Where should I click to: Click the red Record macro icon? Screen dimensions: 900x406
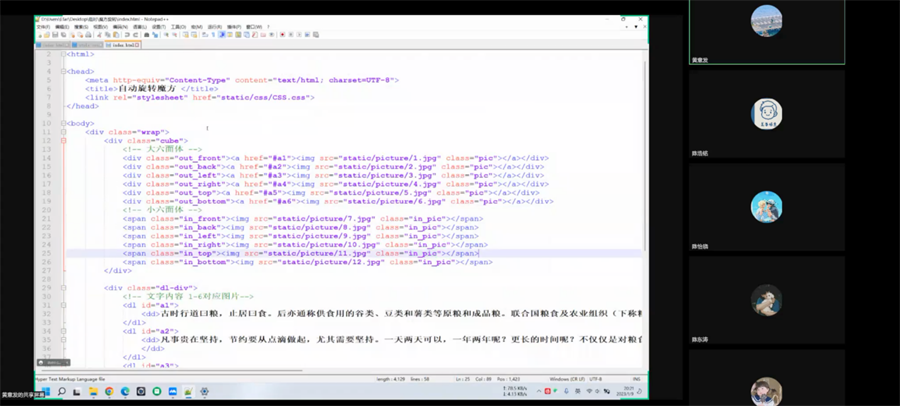click(x=282, y=35)
